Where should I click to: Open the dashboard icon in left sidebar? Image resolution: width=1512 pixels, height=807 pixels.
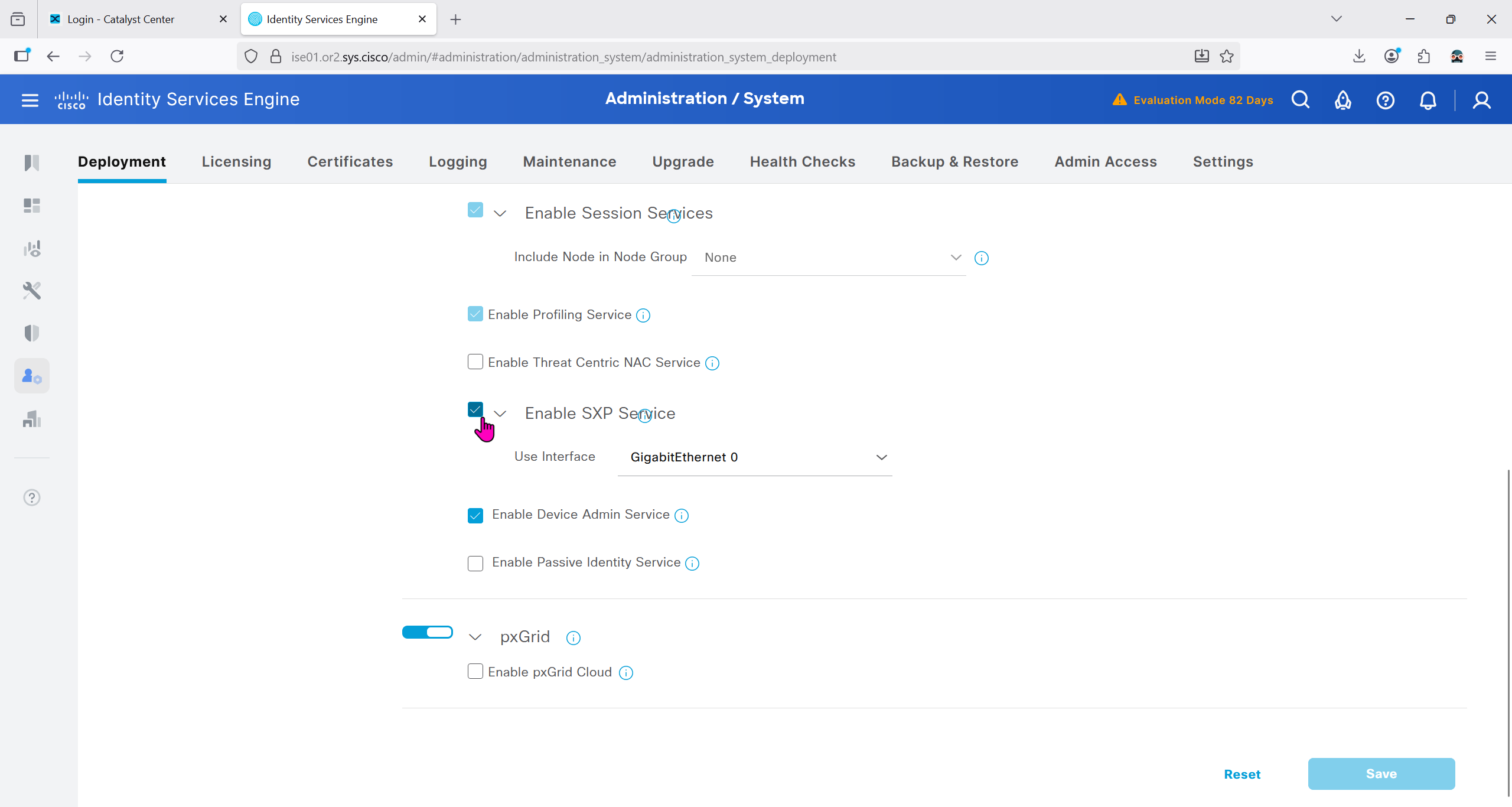[32, 206]
